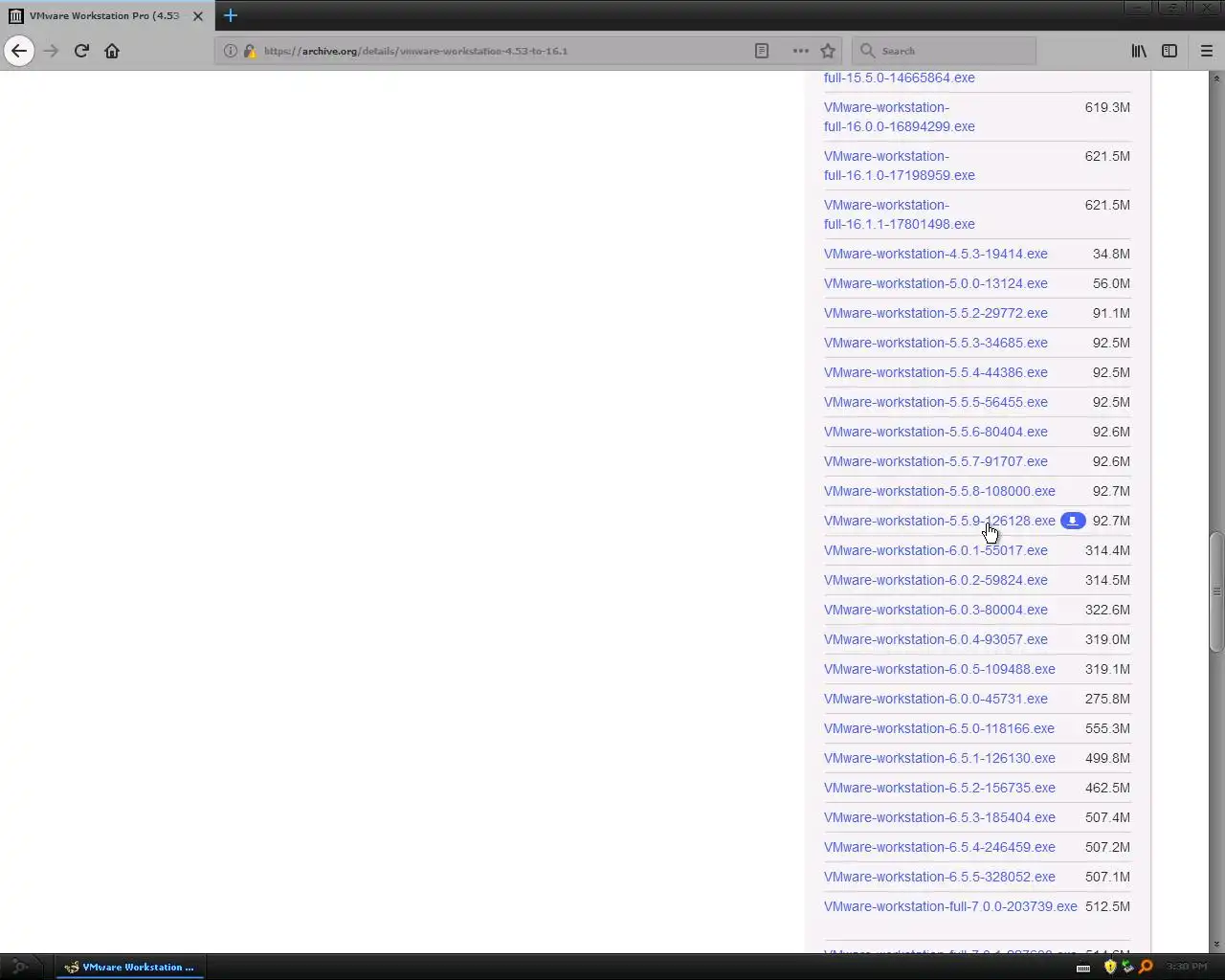This screenshot has height=980, width=1225.
Task: Show site information icon in URL bar
Action: pos(231,51)
